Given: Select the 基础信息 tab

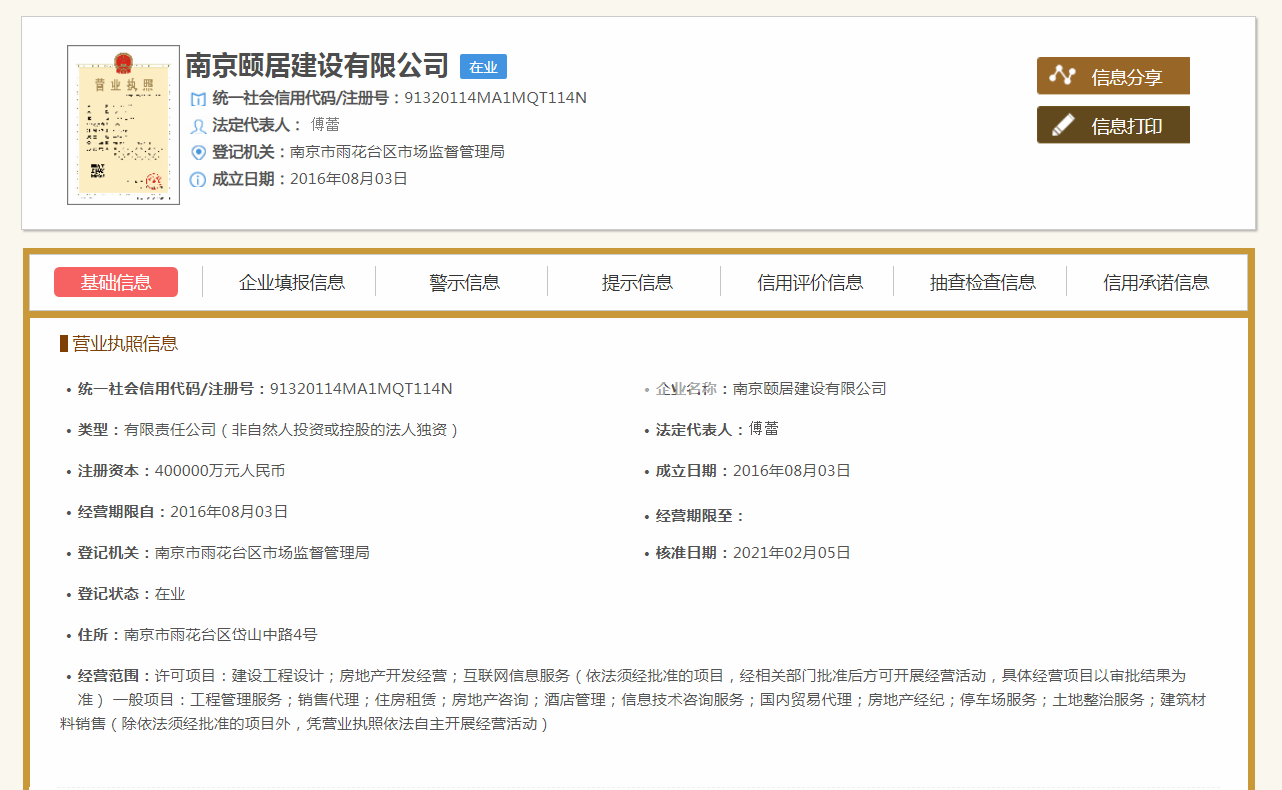Looking at the screenshot, I should pos(116,282).
